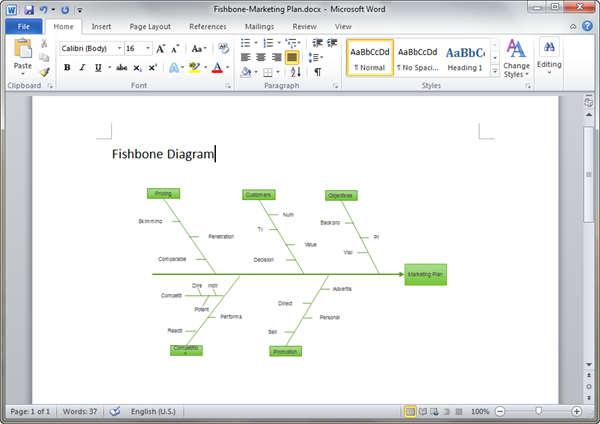Viewport: 600px width, 424px height.
Task: Open Editing find binoculars group
Action: [x=549, y=57]
